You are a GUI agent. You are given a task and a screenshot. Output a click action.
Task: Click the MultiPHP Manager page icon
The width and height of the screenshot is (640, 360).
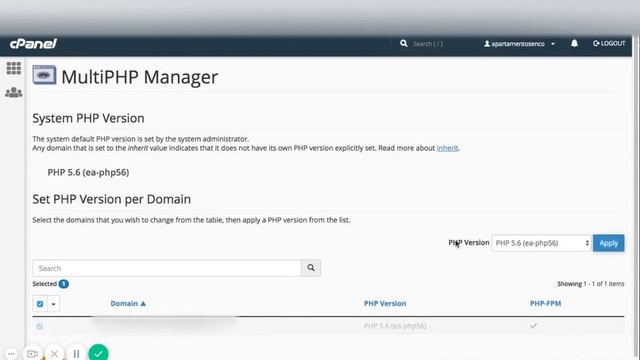[x=44, y=75]
